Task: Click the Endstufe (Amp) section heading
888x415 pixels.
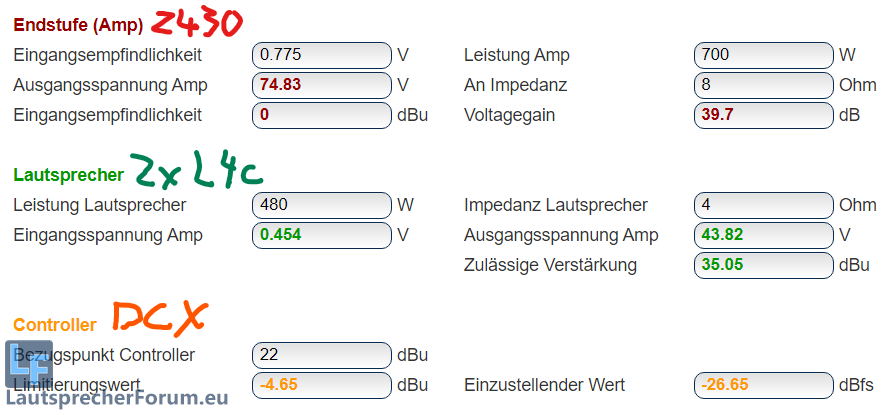Action: [x=78, y=25]
